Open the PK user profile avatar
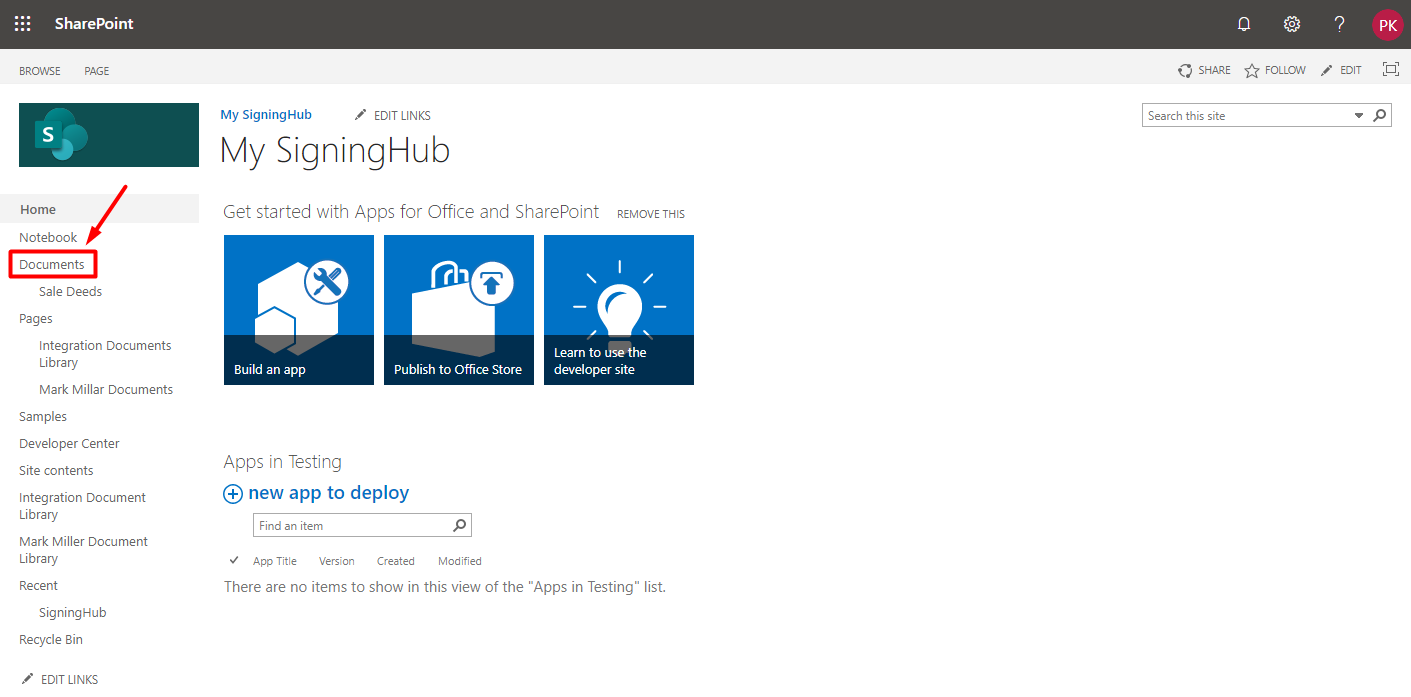 [1387, 24]
